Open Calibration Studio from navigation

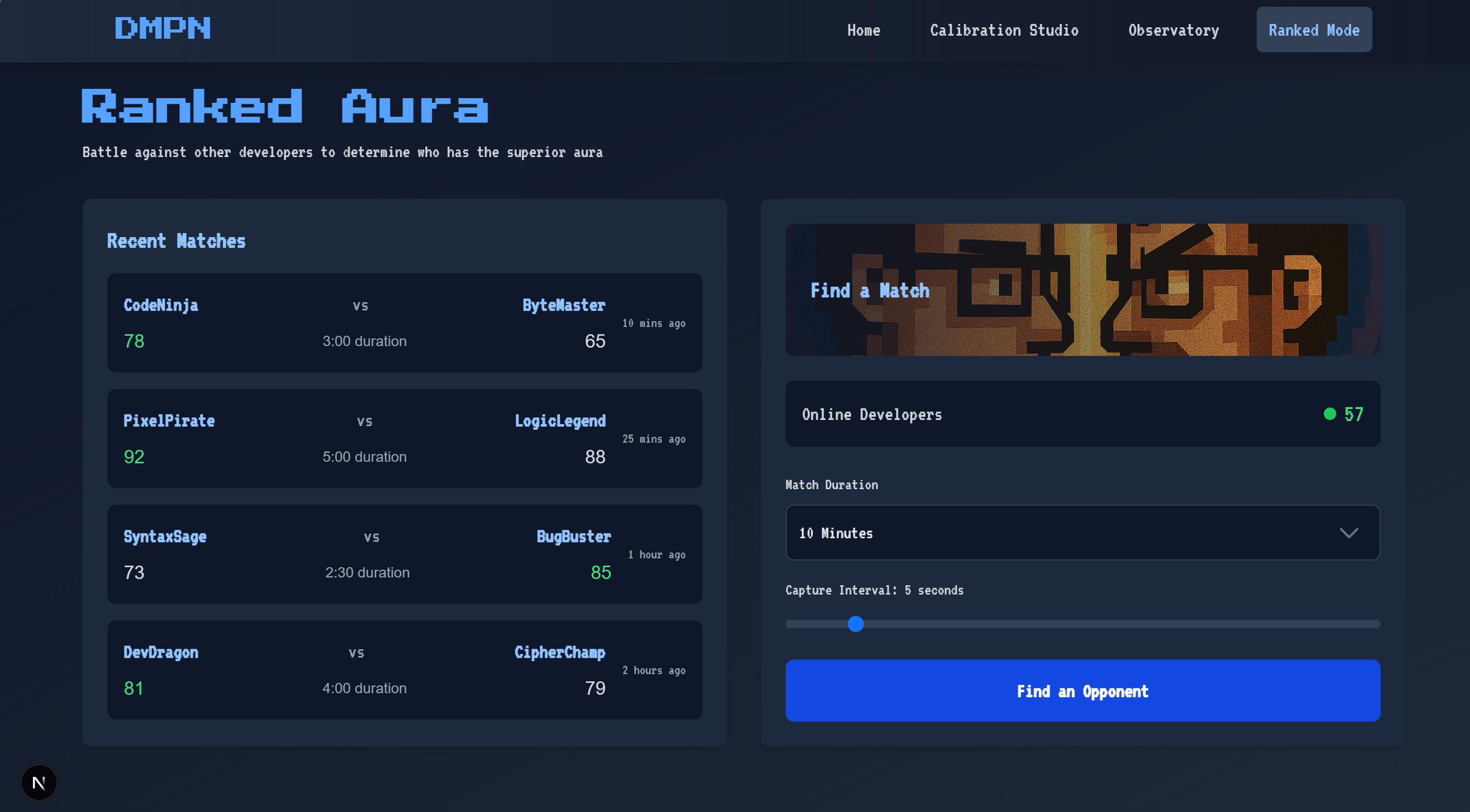coord(1004,30)
